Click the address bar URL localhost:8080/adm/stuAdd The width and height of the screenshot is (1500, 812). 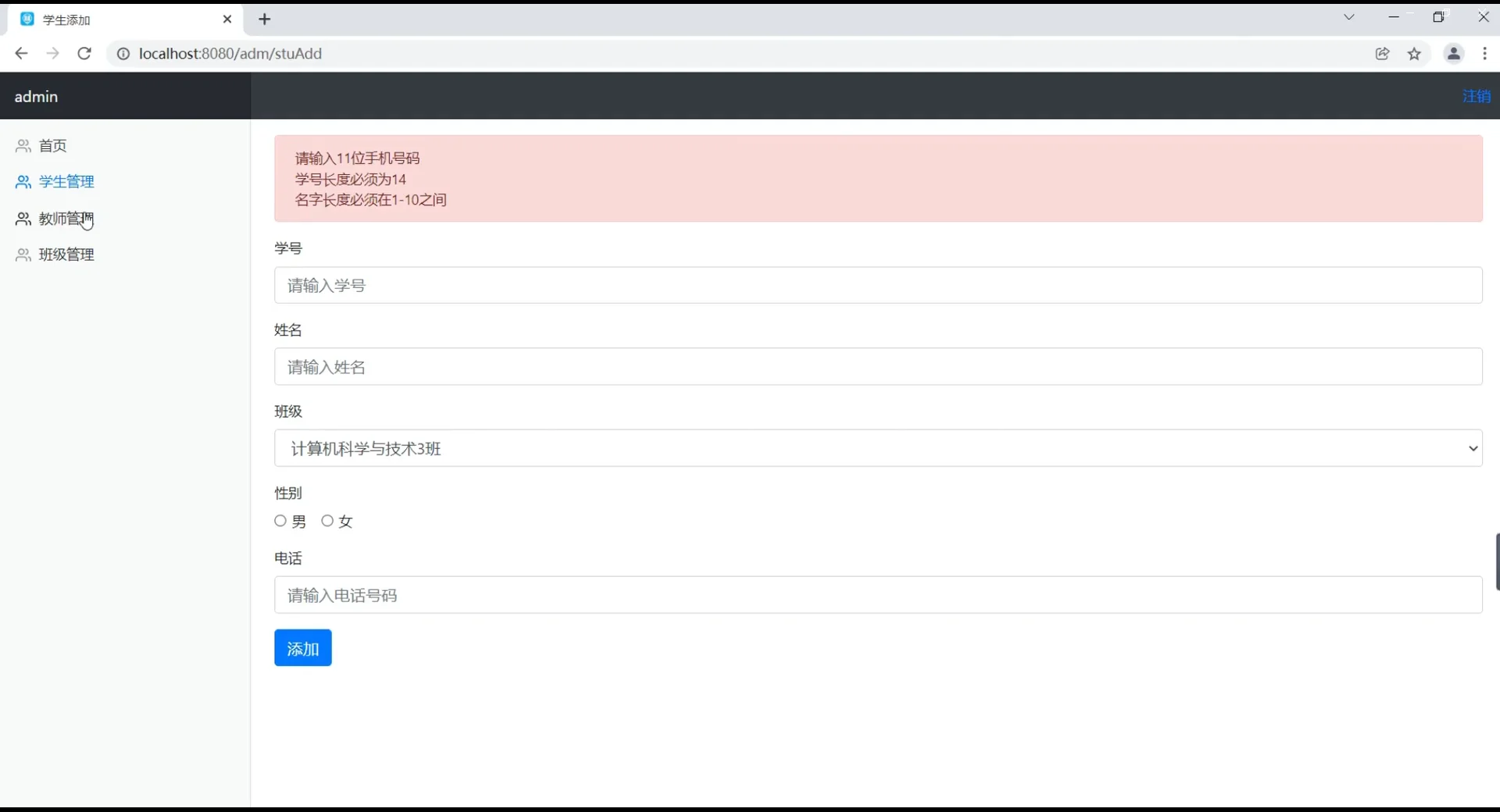[230, 53]
